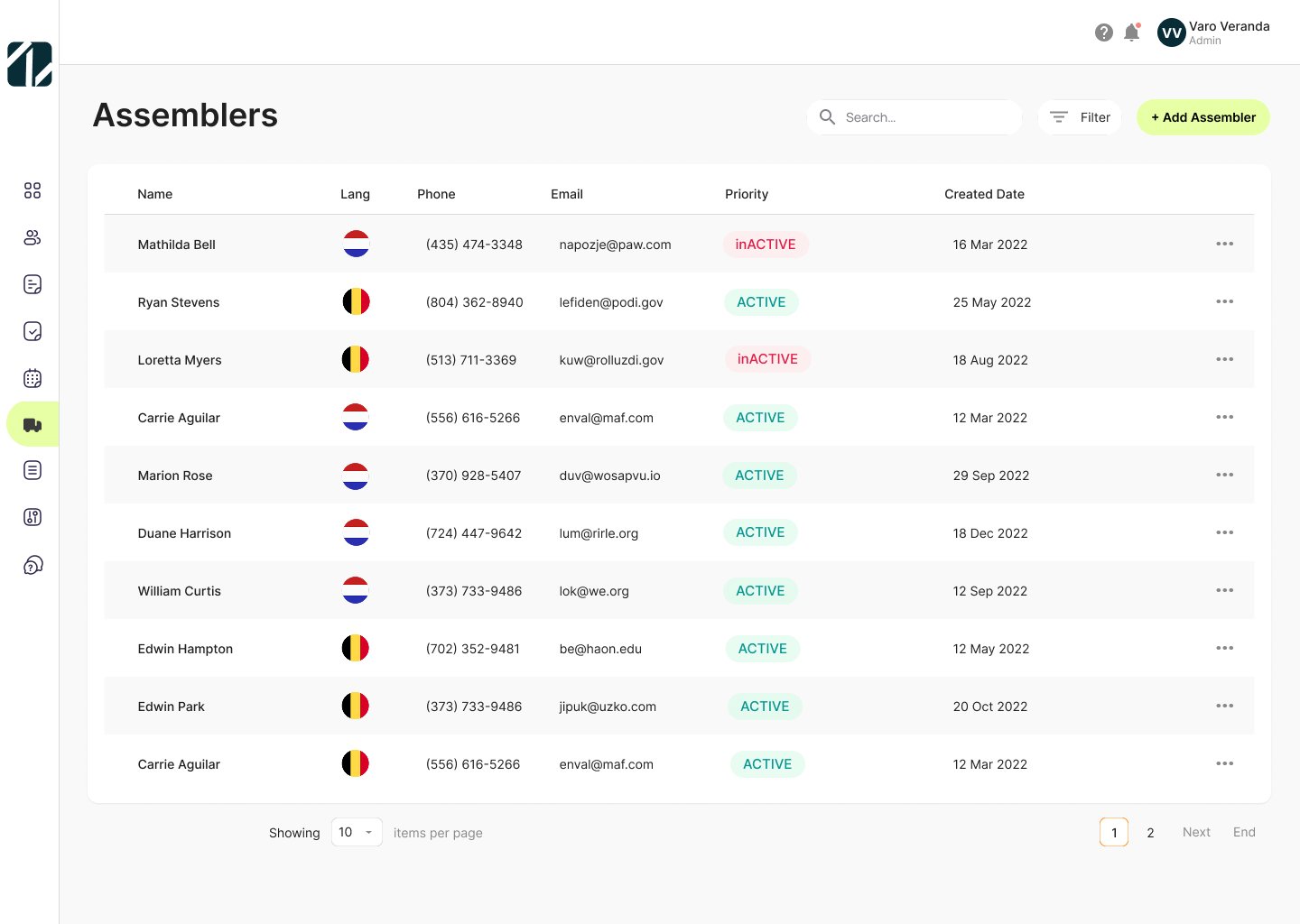Click the Next pagination link
The height and width of the screenshot is (924, 1300).
(1196, 832)
